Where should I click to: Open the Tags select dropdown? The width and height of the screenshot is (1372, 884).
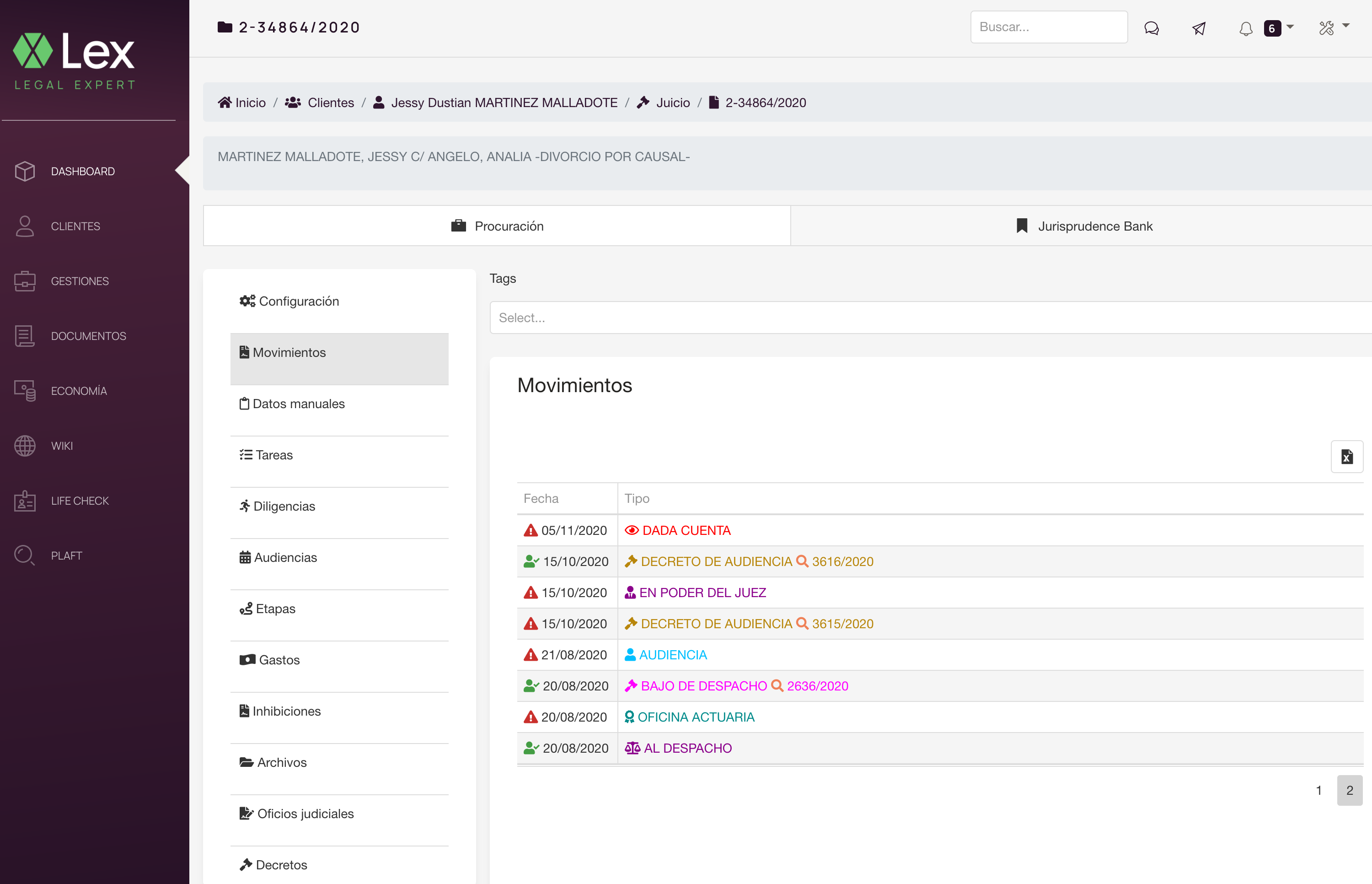(x=930, y=318)
